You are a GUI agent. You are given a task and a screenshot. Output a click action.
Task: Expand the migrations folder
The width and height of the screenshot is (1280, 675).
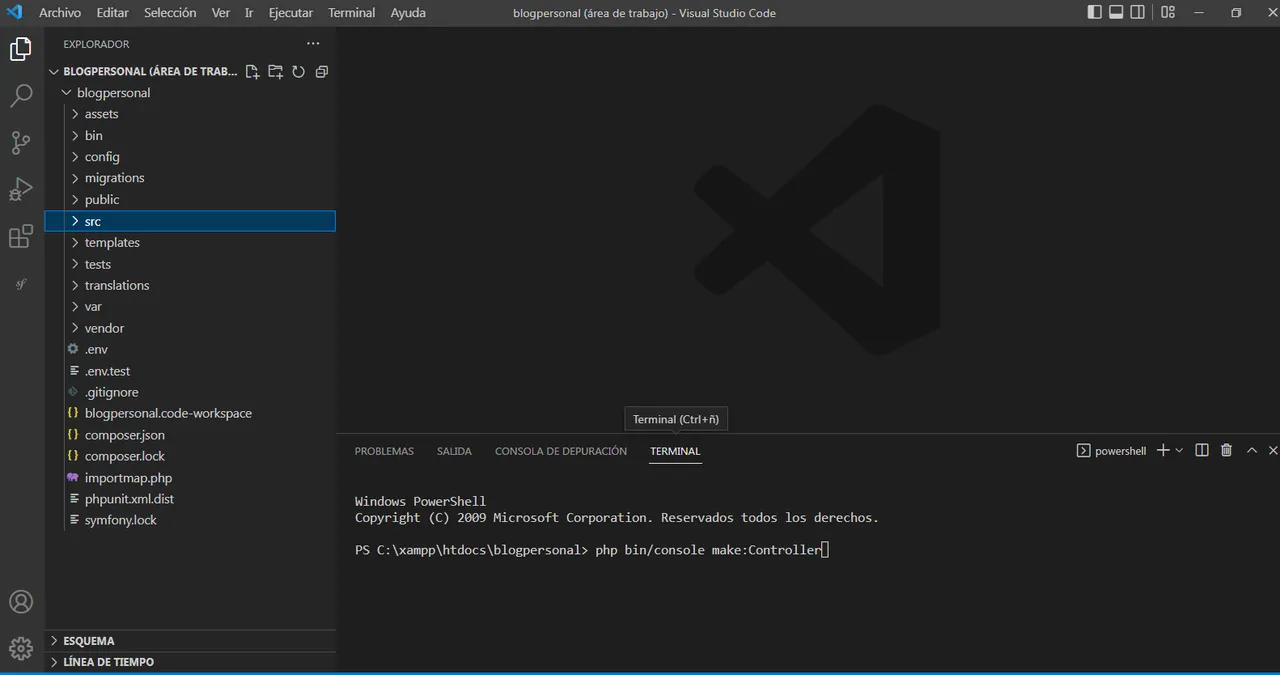75,178
